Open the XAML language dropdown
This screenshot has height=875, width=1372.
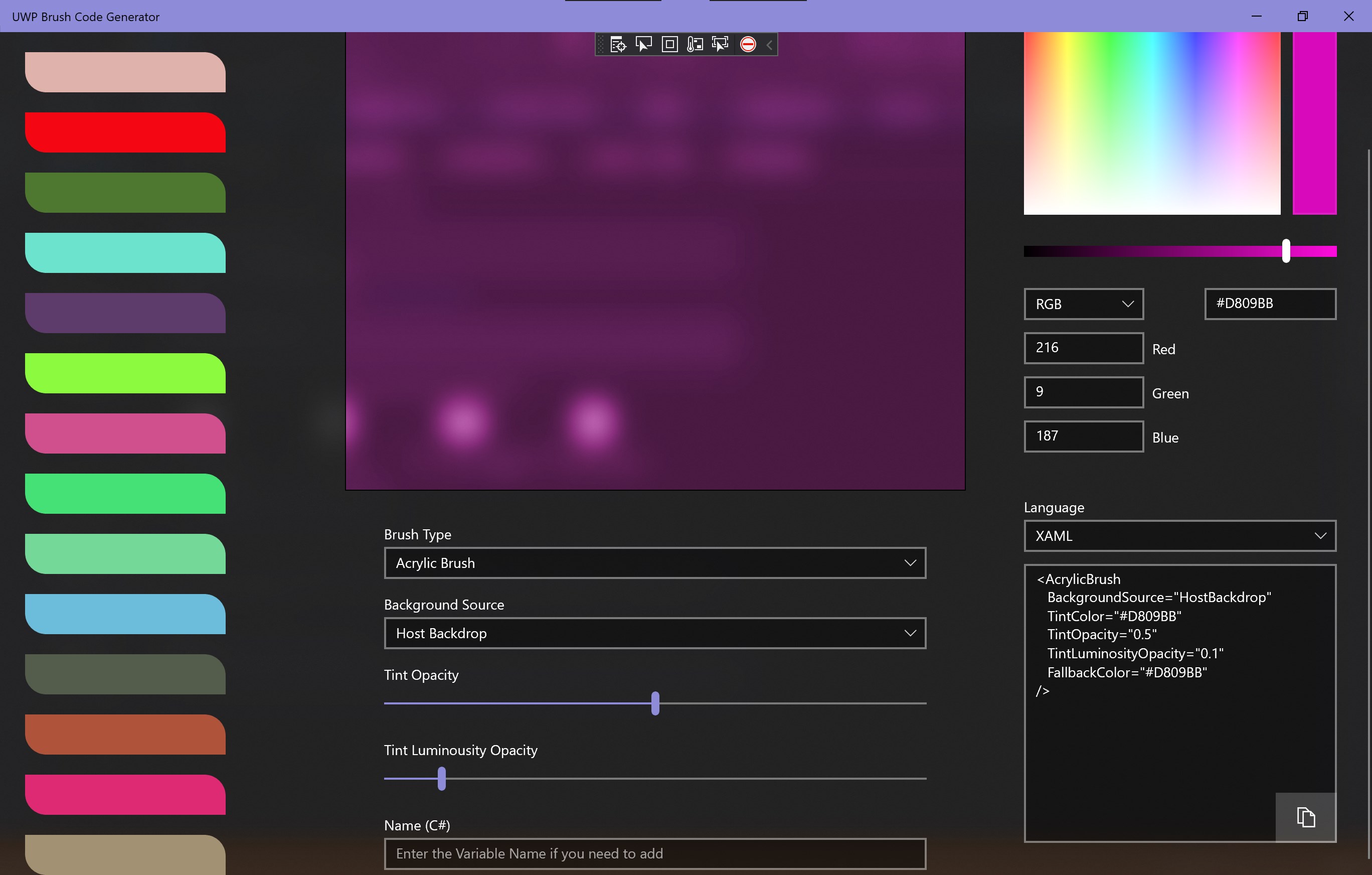1179,535
